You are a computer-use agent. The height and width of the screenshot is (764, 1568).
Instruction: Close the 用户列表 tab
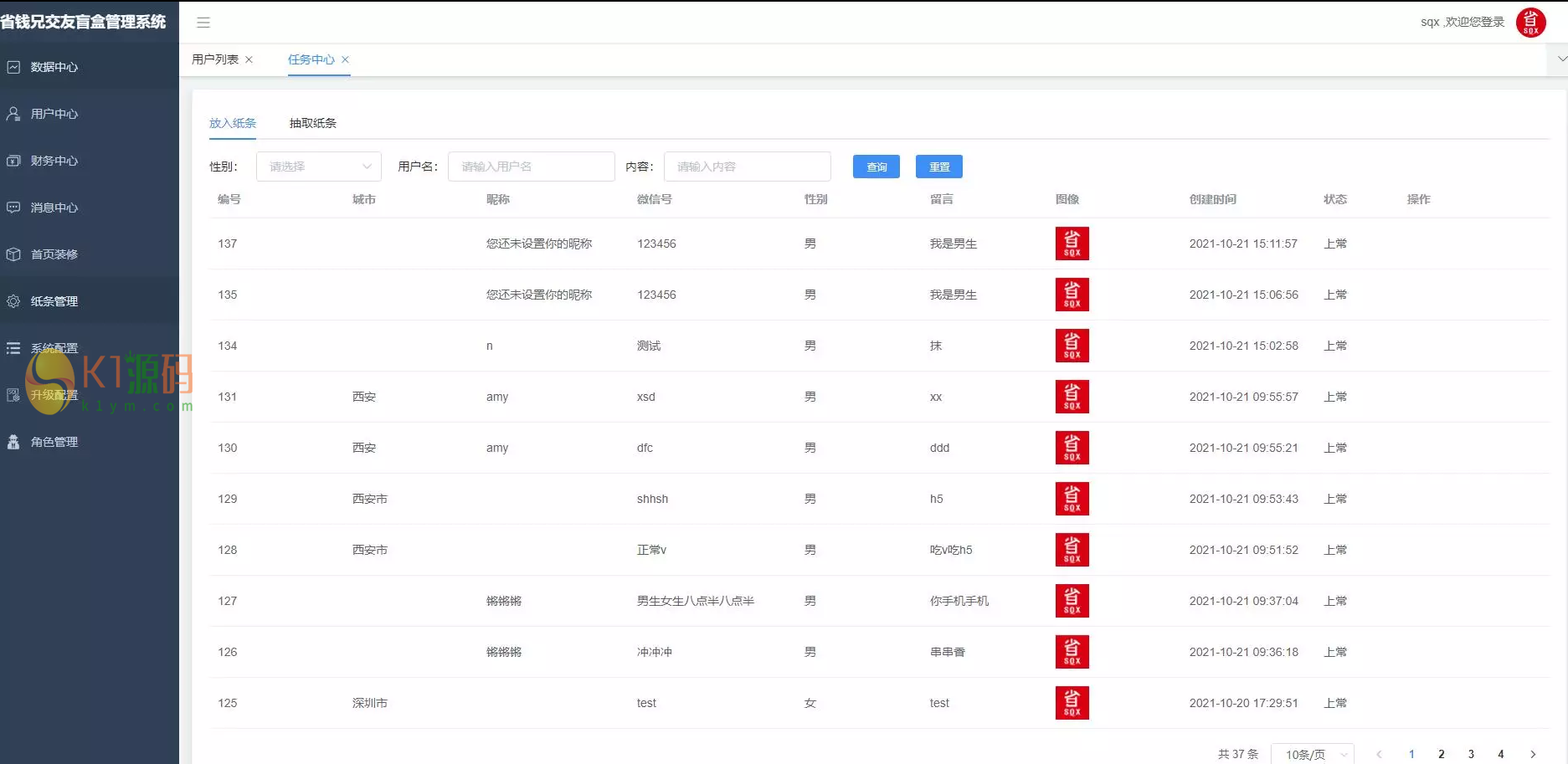coord(249,59)
